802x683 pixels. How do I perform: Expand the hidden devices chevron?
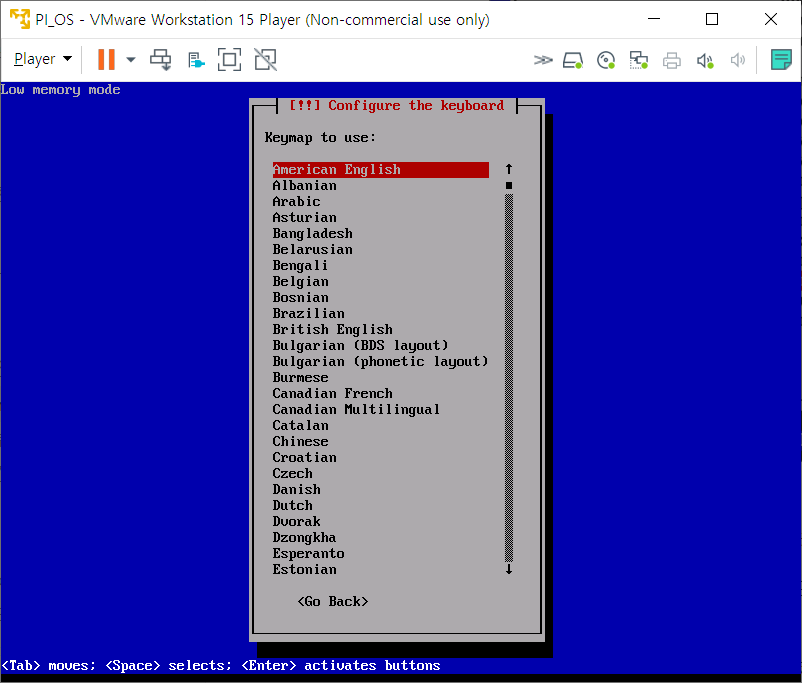coord(542,60)
